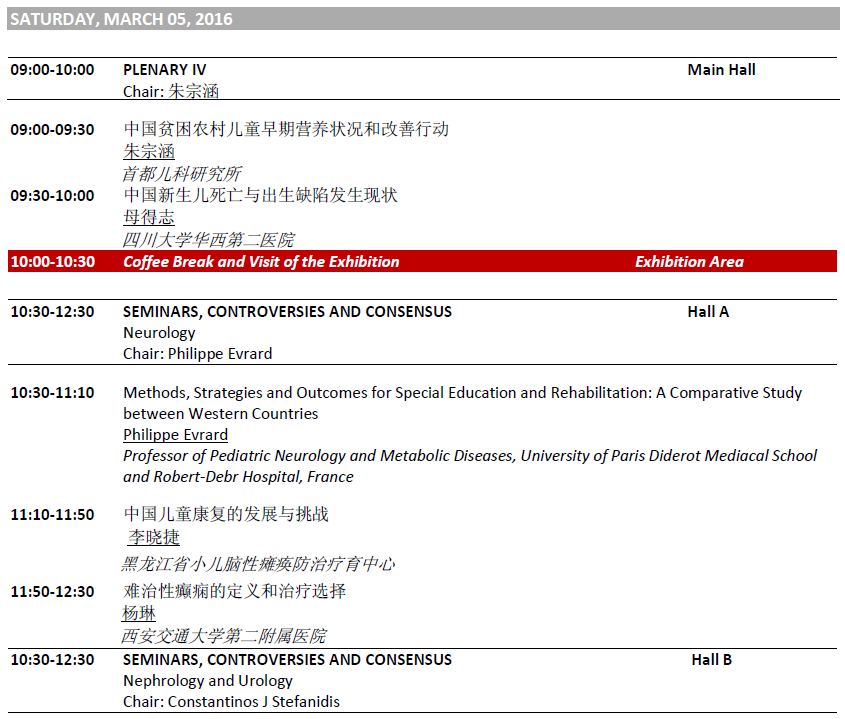Click 'between Western Countries' line
The width and height of the screenshot is (845, 719).
tap(221, 414)
